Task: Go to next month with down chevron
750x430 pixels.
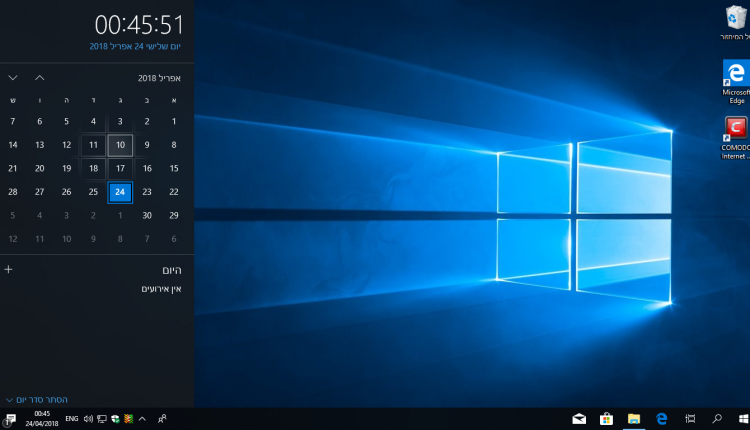Action: [x=13, y=77]
